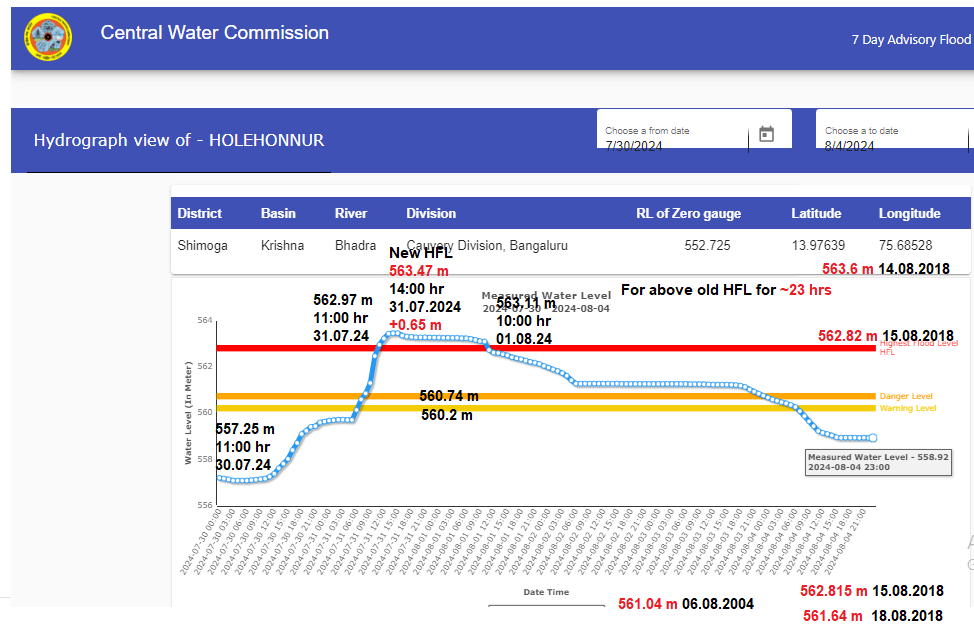Click the yellow Warning Level line

(650, 408)
